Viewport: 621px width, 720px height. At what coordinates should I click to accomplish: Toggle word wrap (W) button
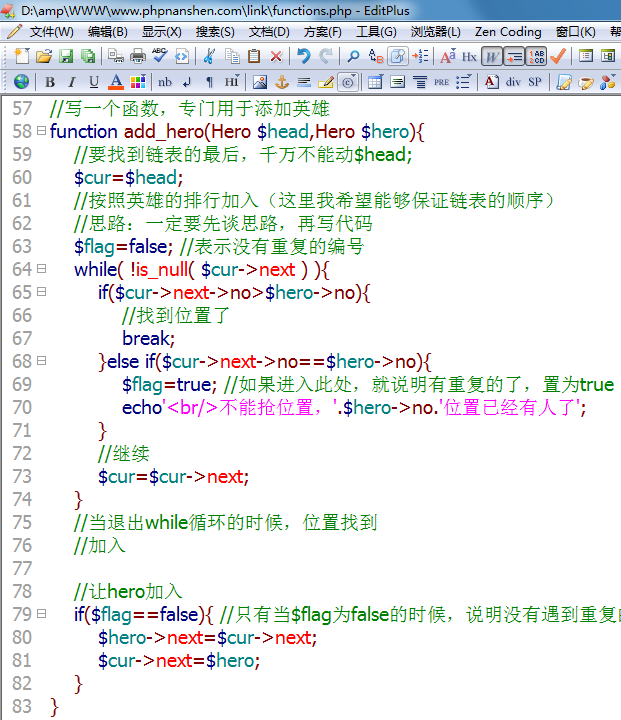492,56
